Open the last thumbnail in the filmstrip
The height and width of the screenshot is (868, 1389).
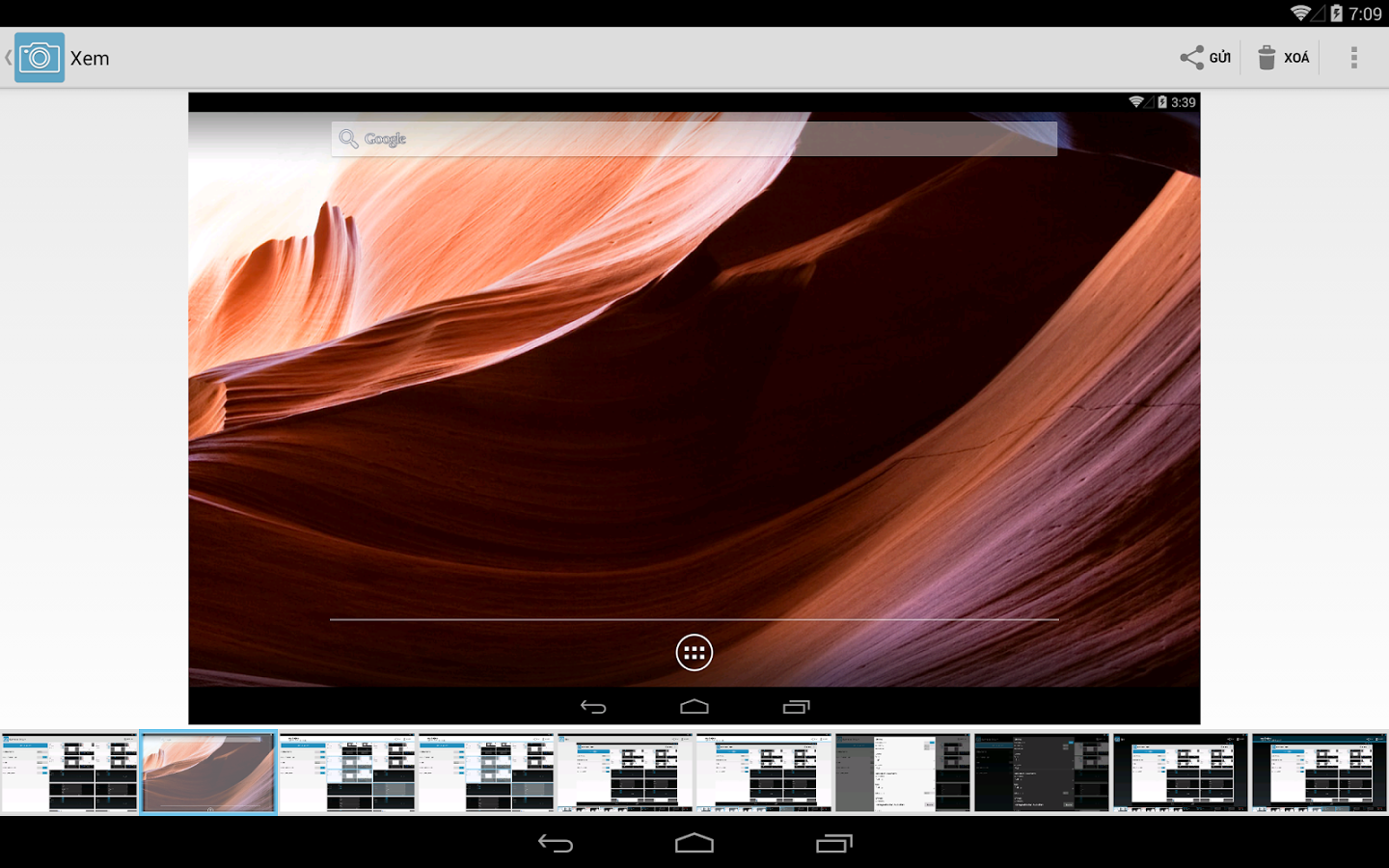1320,773
